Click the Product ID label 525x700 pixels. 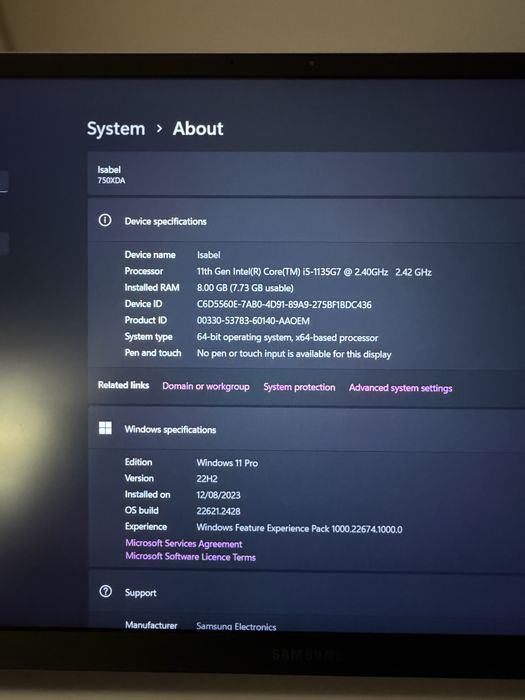pos(146,320)
